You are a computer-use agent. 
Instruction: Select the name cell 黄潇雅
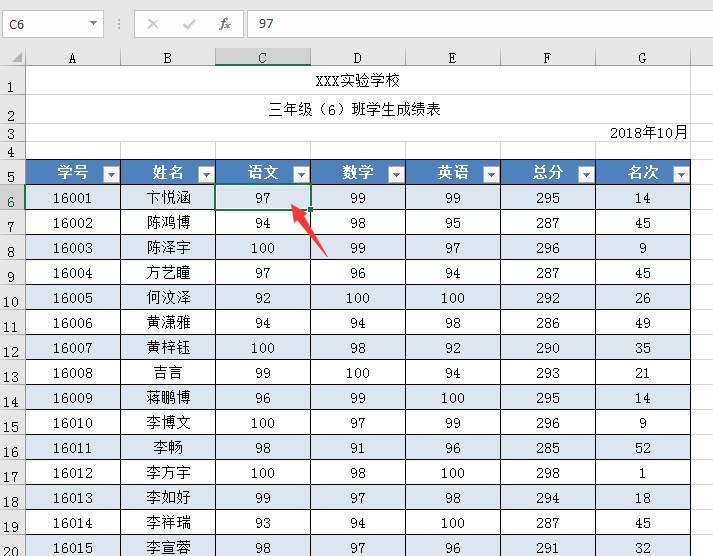pyautogui.click(x=168, y=323)
